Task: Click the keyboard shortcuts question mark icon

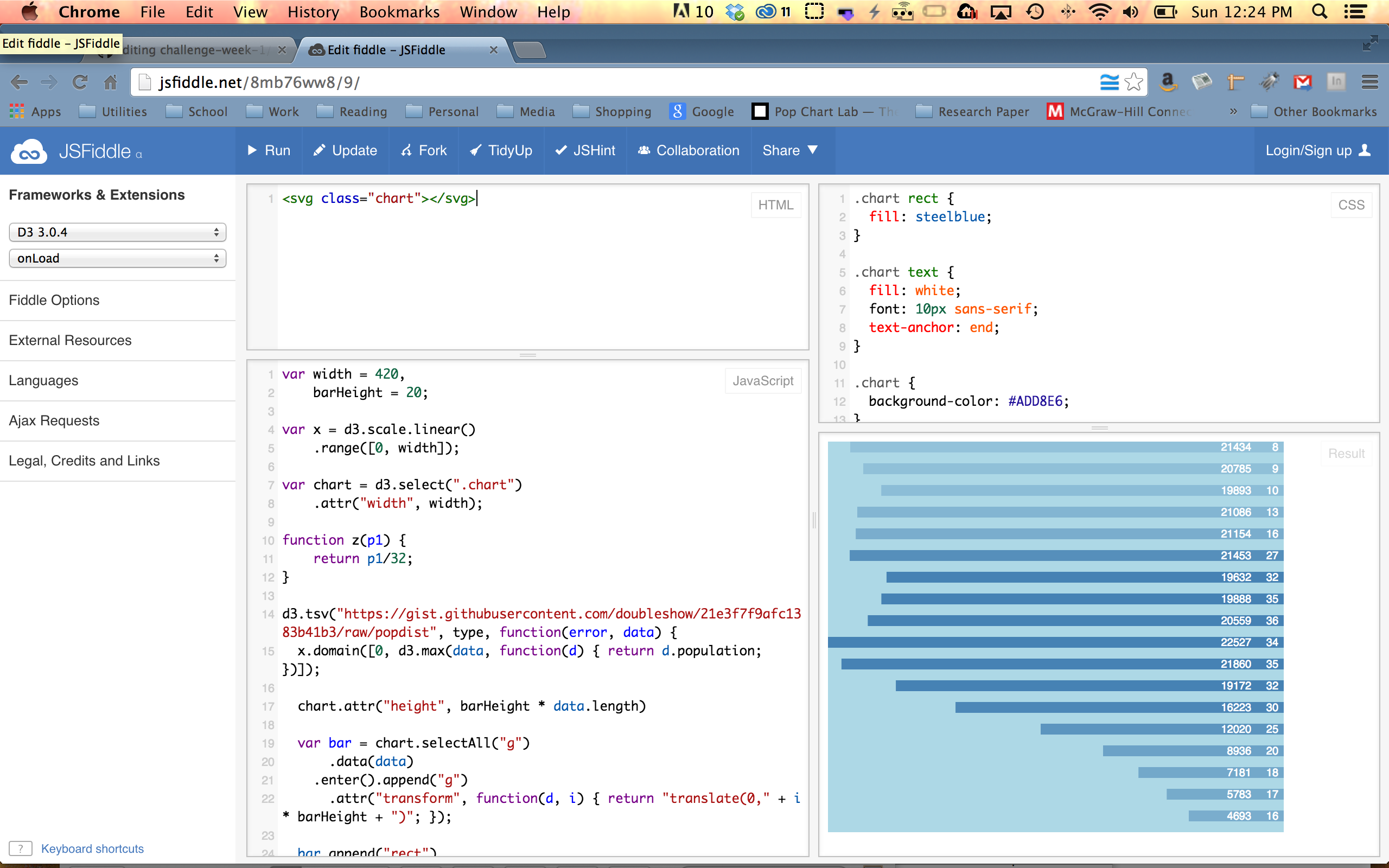Action: 21,848
